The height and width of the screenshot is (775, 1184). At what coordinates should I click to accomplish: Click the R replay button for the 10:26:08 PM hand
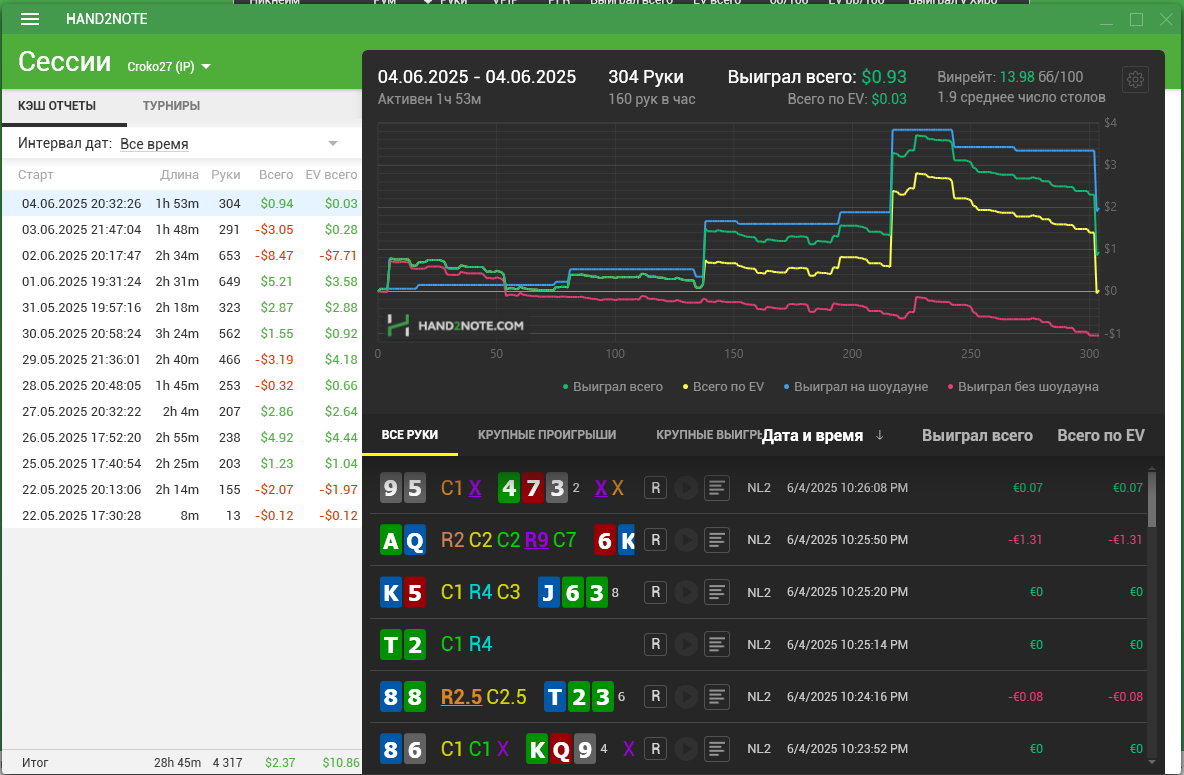click(x=655, y=488)
